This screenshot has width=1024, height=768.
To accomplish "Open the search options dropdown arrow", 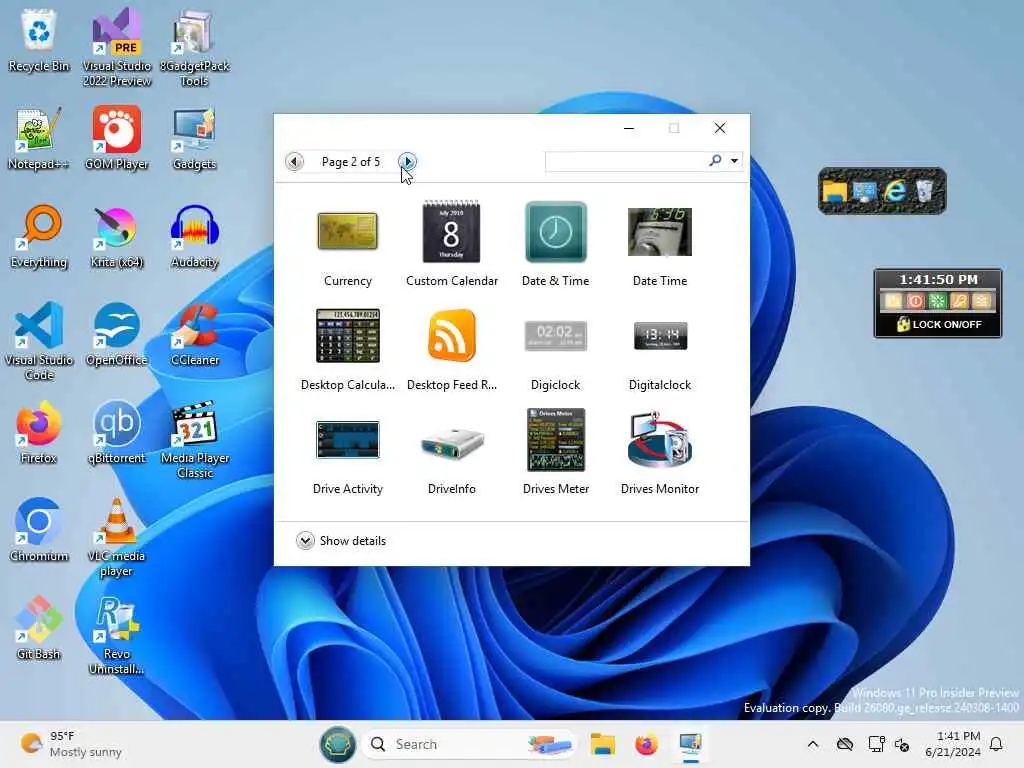I will click(x=735, y=161).
